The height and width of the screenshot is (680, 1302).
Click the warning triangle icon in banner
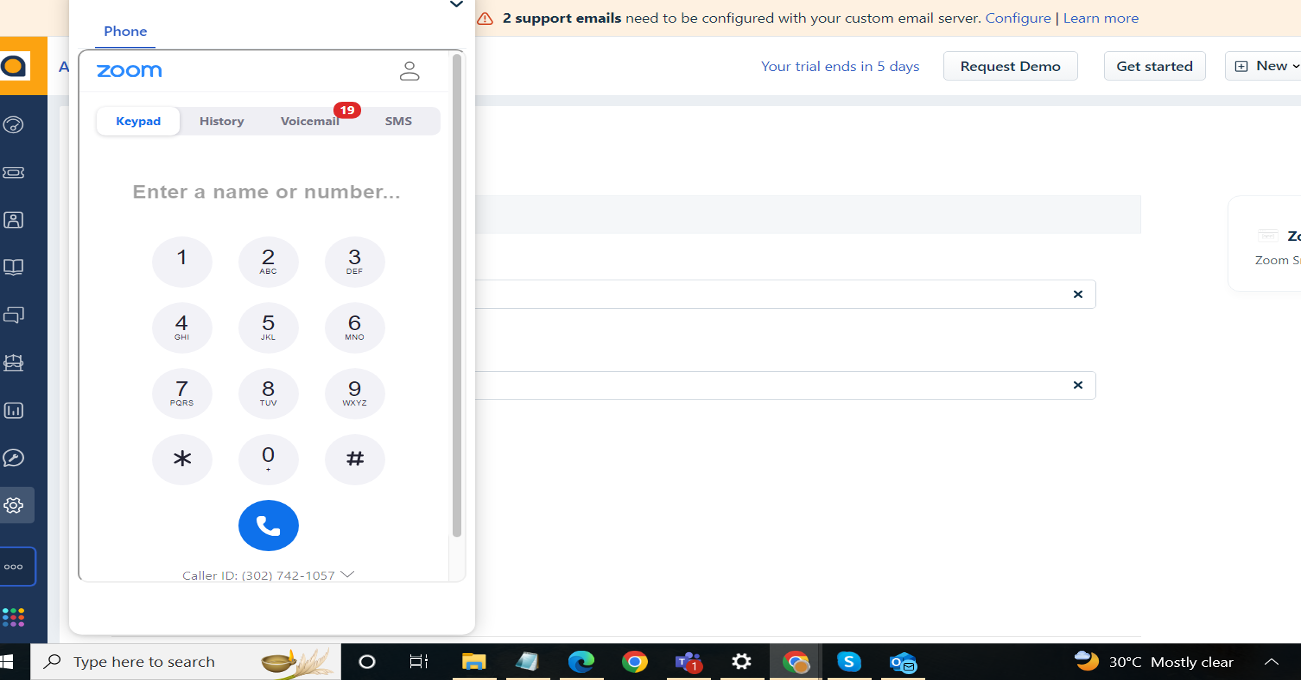point(485,18)
